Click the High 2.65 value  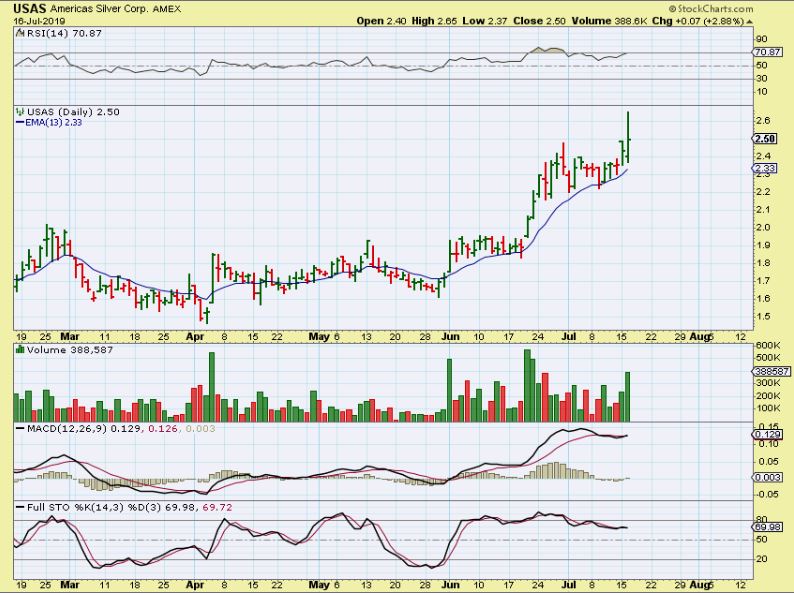(434, 21)
